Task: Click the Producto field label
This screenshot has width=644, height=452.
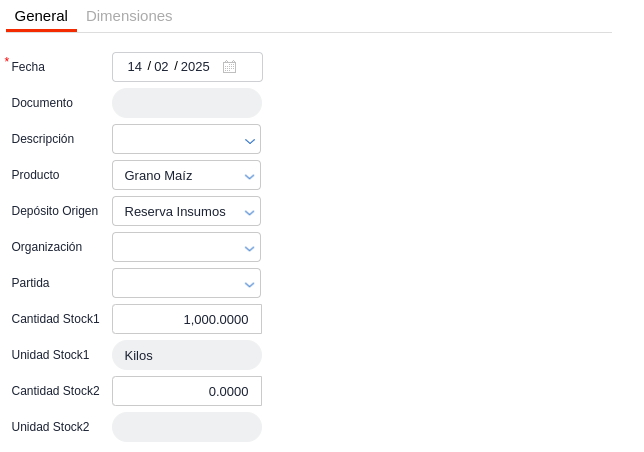Action: pyautogui.click(x=35, y=175)
